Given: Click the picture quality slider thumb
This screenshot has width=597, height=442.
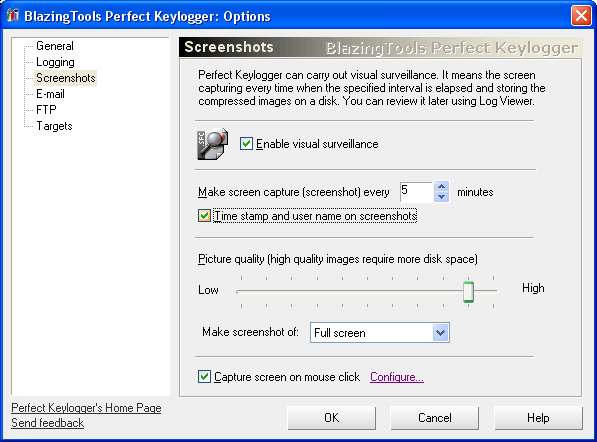Looking at the screenshot, I should point(468,292).
